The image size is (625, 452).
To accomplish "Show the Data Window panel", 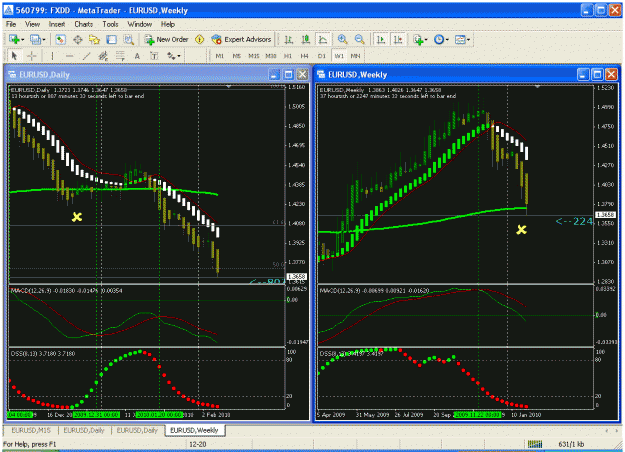I will [x=77, y=39].
